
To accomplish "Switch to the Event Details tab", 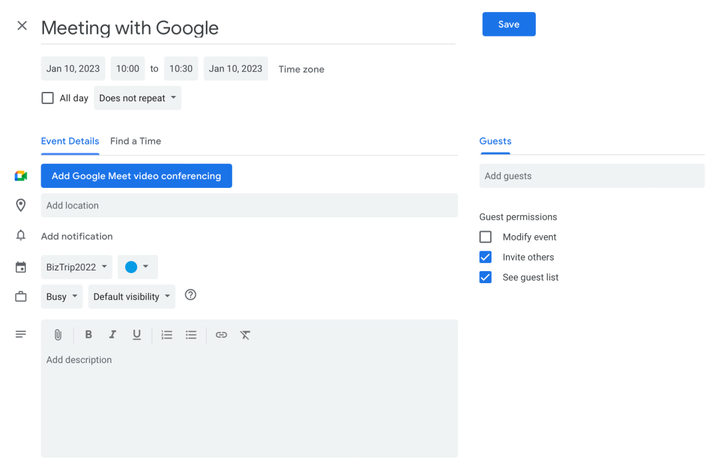I will [70, 141].
